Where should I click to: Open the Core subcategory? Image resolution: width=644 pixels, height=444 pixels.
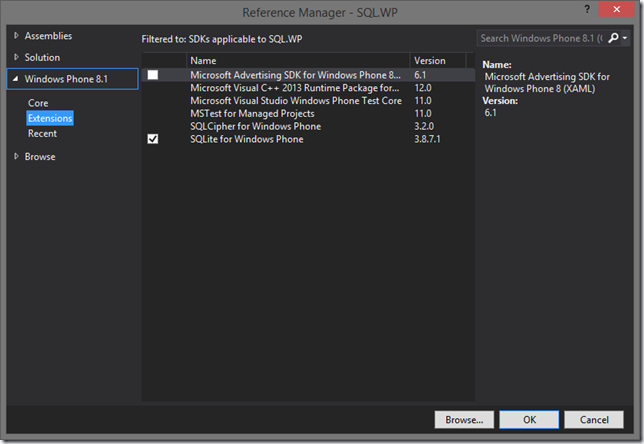(38, 103)
